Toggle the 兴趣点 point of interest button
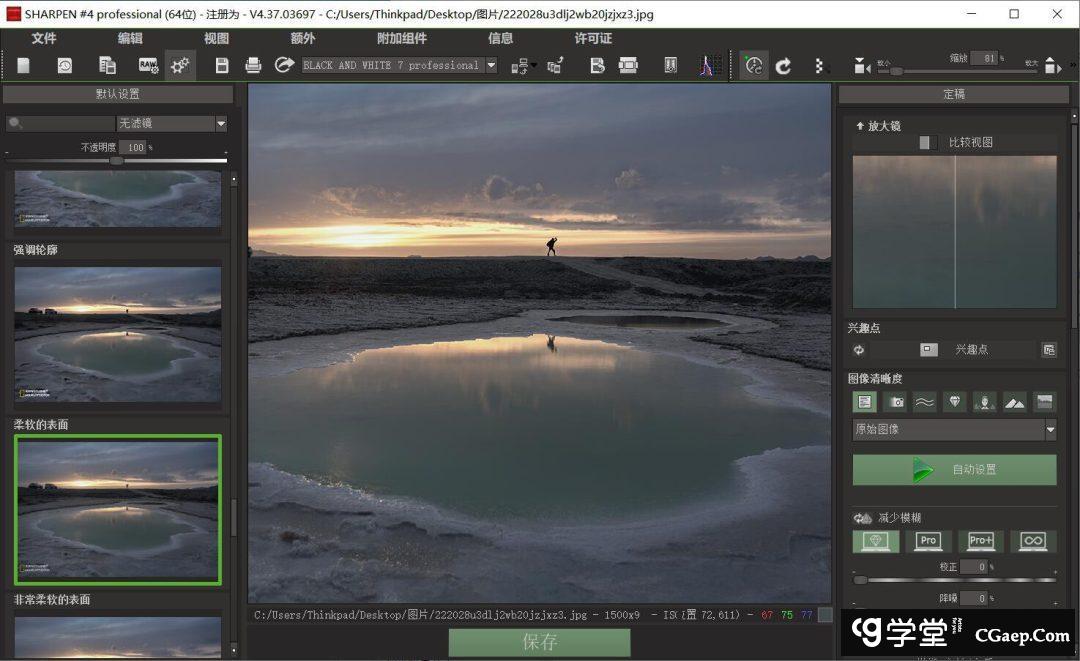Screen dimensions: 1080x661 [929, 350]
